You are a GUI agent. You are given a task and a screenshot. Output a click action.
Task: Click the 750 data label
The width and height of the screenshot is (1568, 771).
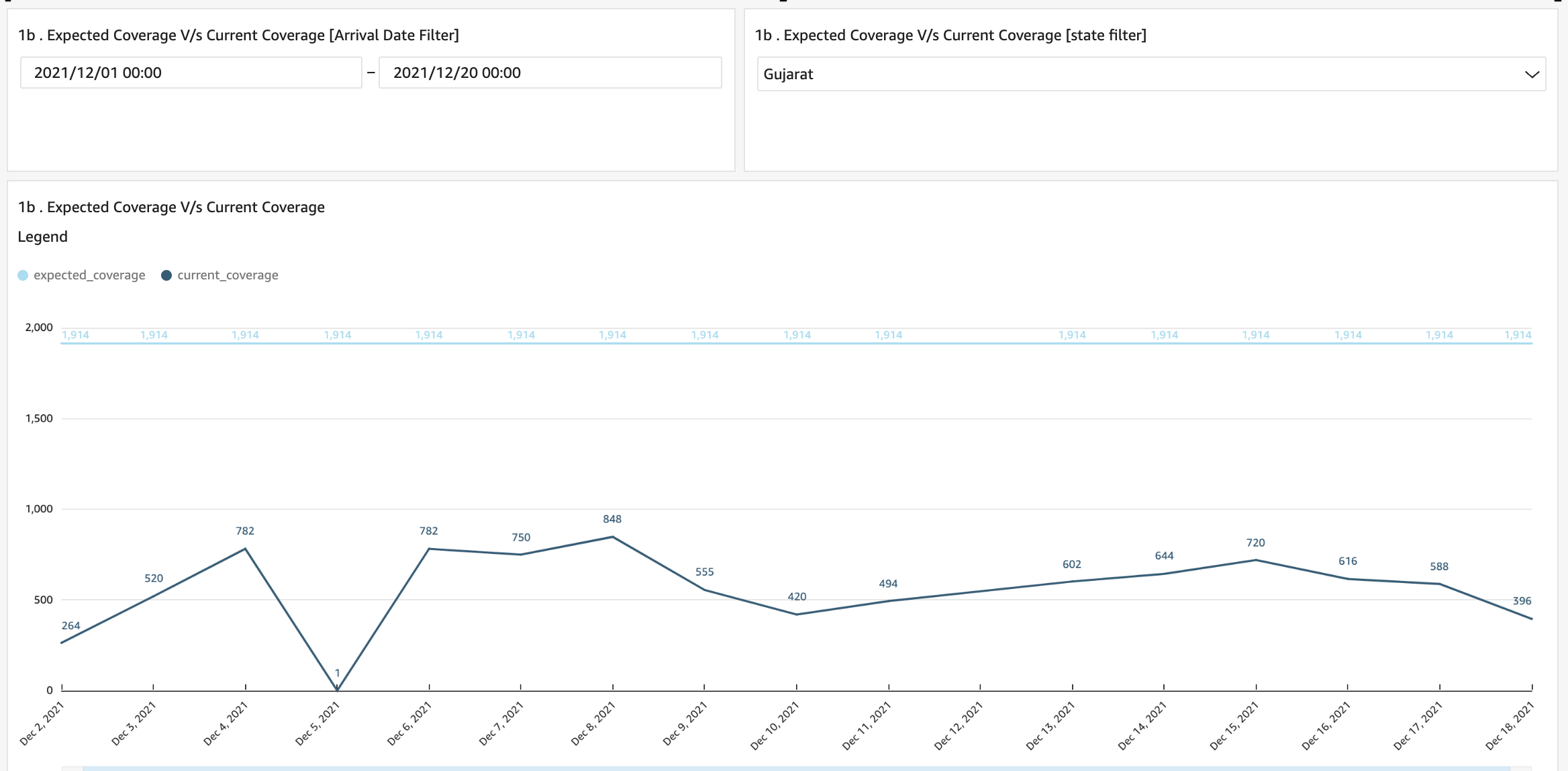pyautogui.click(x=521, y=538)
